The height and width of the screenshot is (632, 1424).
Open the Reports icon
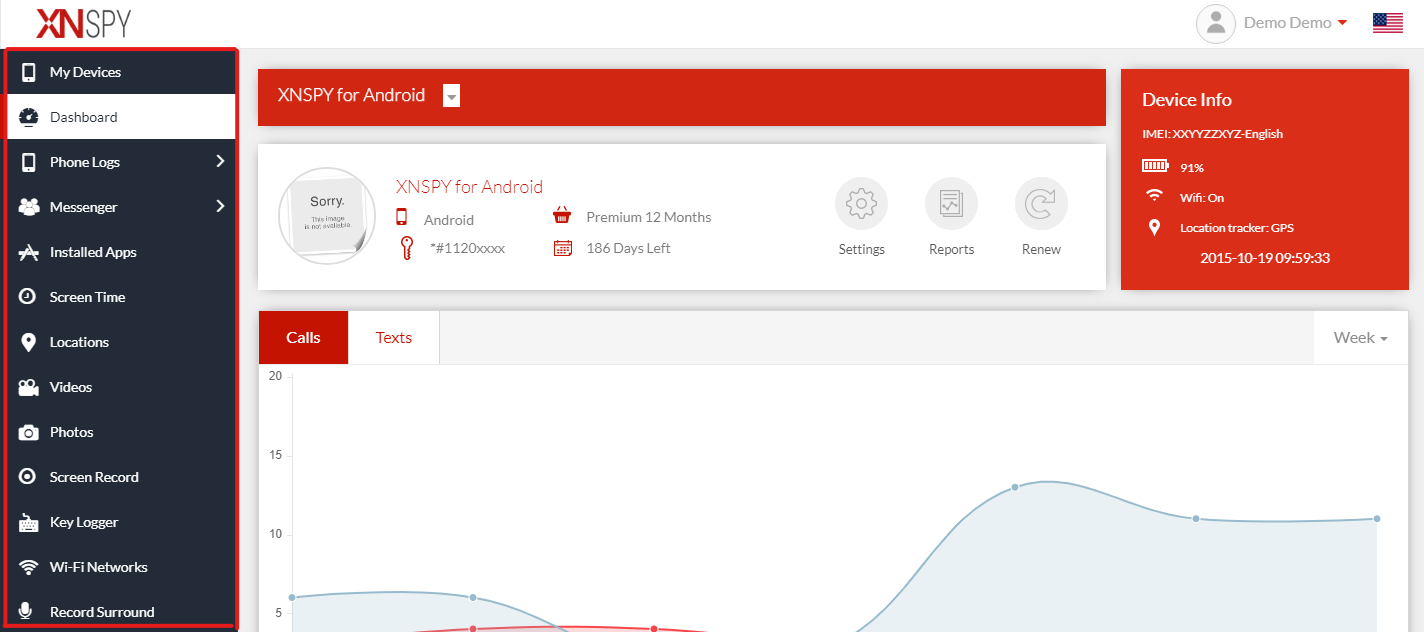coord(951,204)
